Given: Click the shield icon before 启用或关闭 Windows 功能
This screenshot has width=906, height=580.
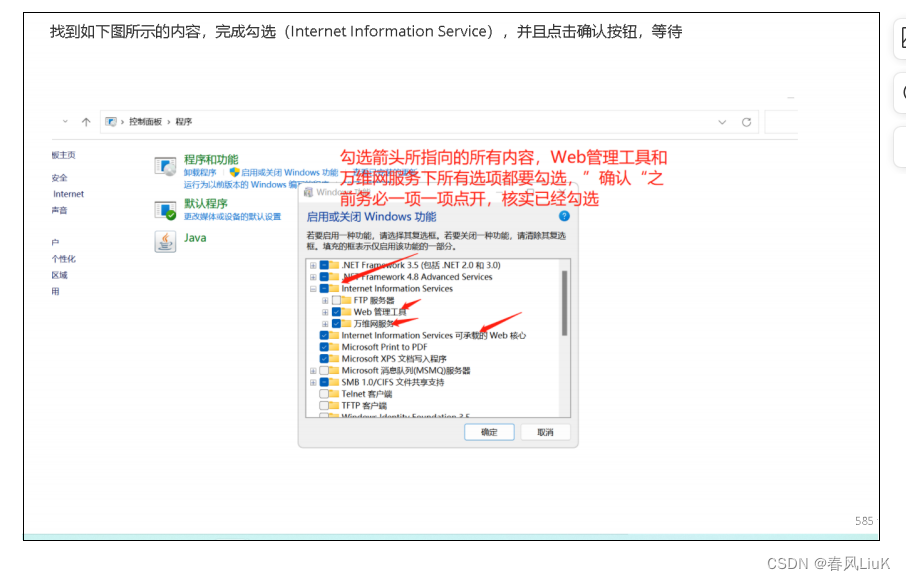Looking at the screenshot, I should (x=234, y=172).
